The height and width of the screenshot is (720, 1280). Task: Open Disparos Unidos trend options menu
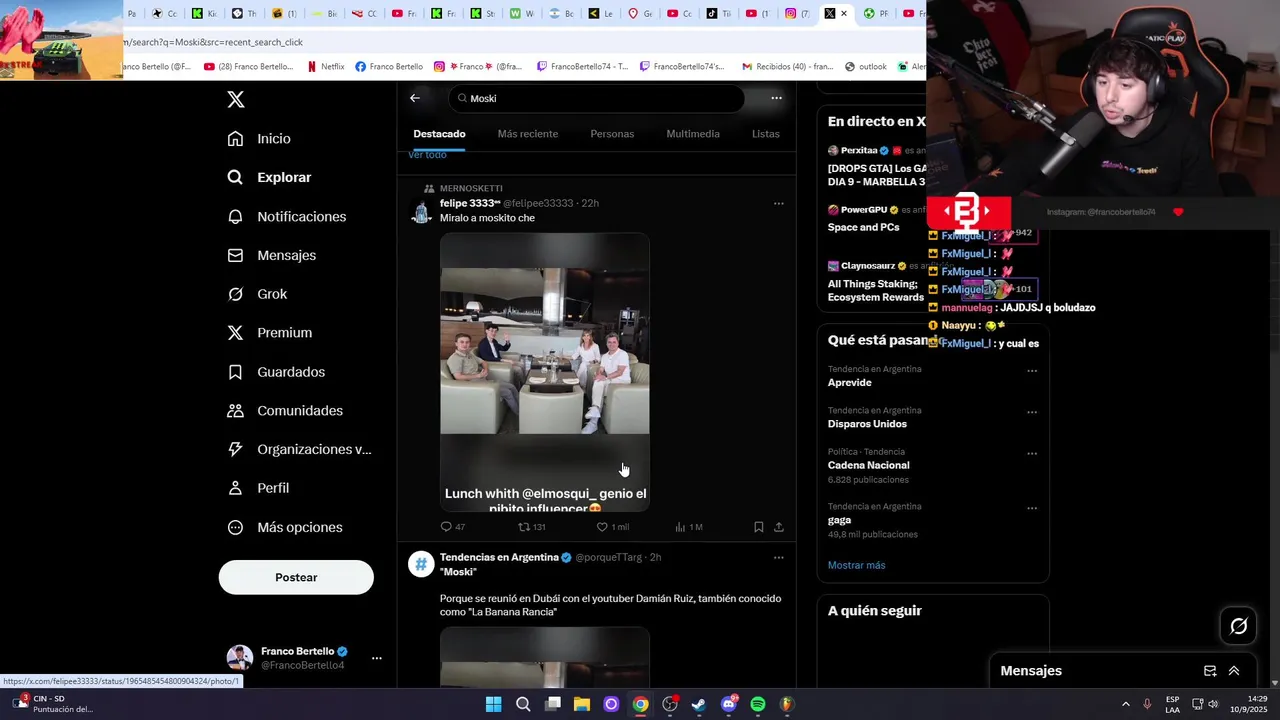point(1032,412)
